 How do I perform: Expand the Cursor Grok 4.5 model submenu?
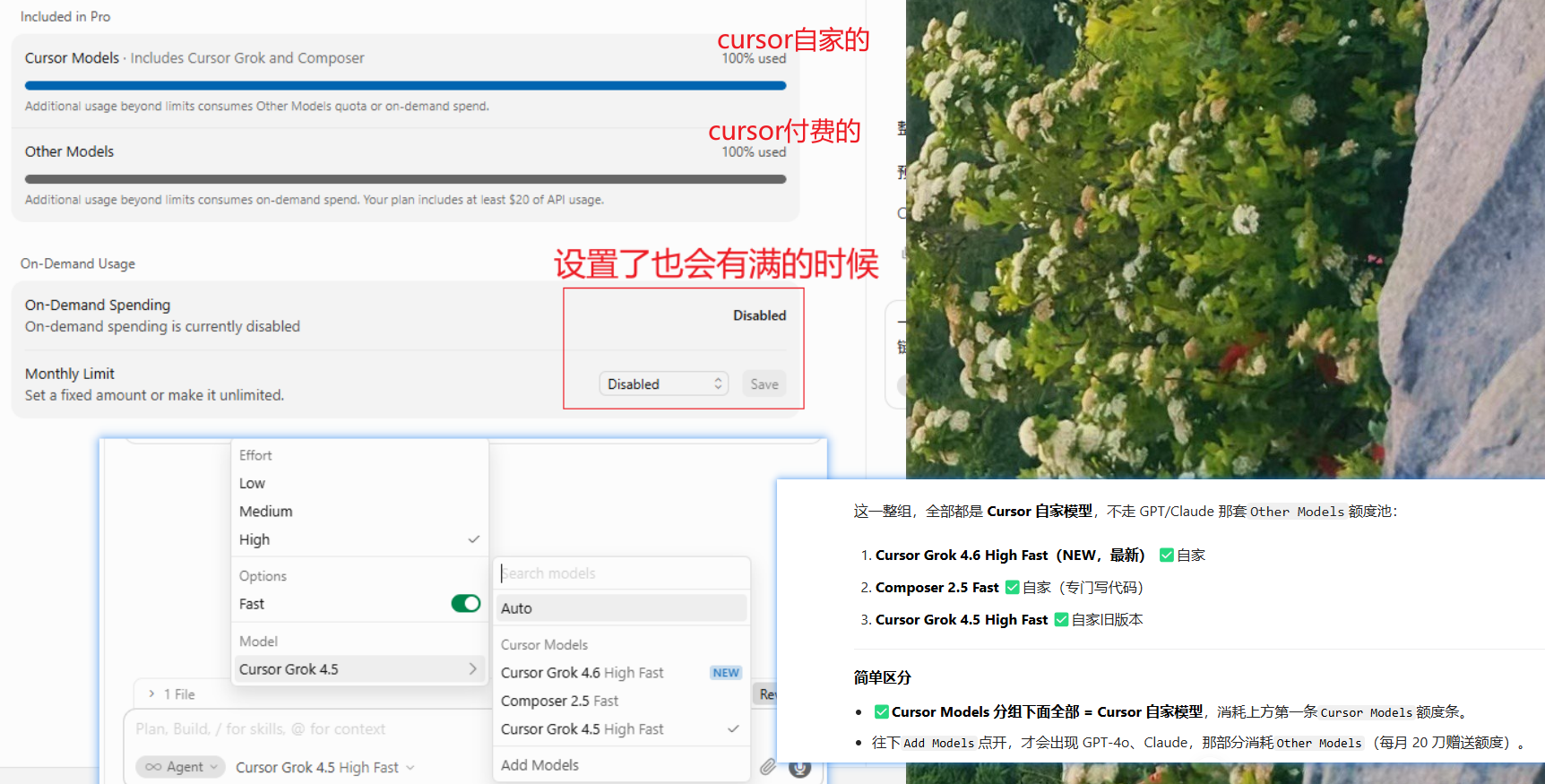coord(359,669)
